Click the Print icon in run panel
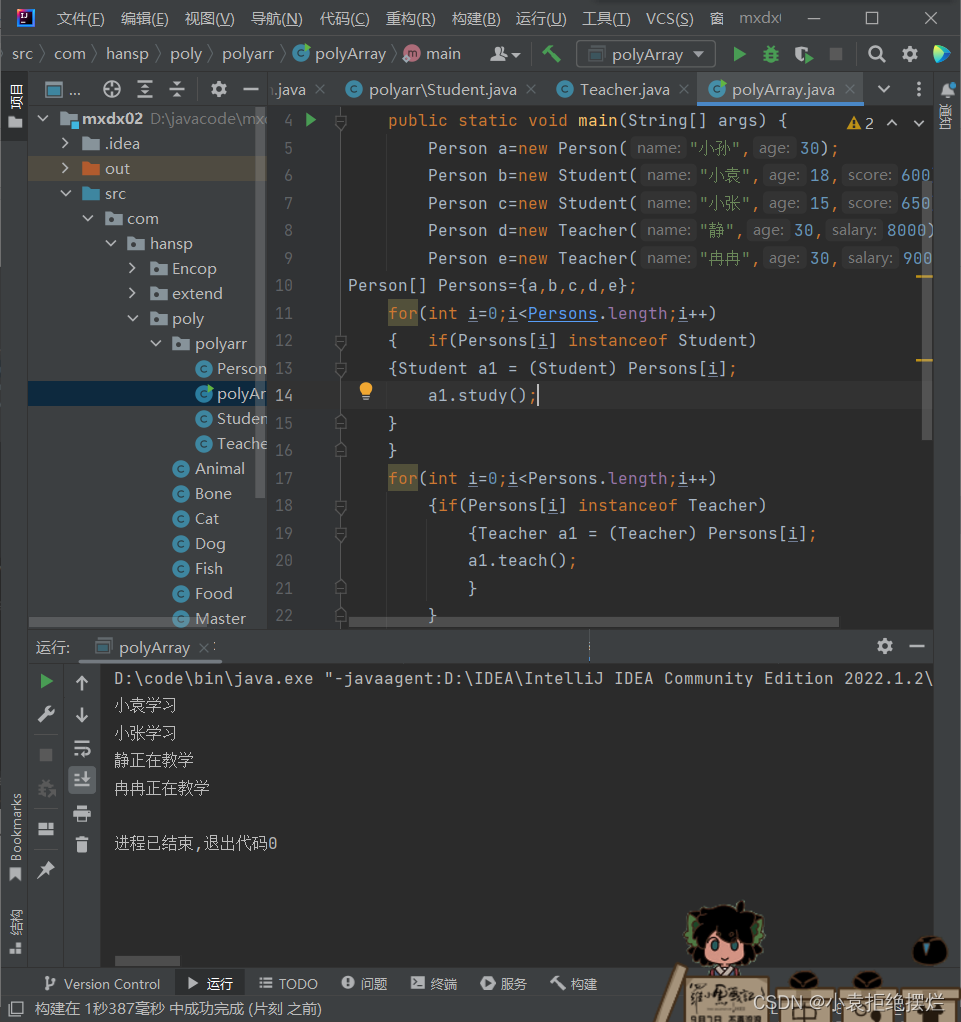 (82, 814)
